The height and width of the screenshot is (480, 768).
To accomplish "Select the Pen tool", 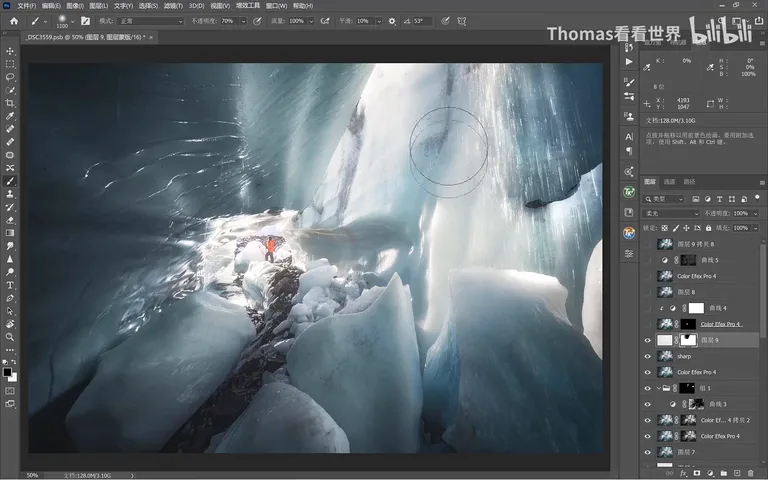I will click(10, 298).
